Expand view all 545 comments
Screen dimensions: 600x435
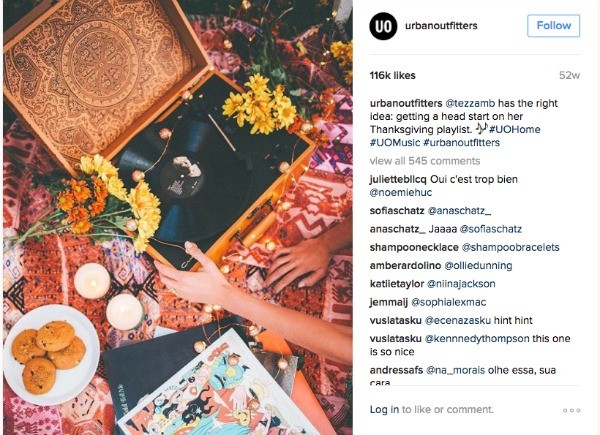[425, 161]
